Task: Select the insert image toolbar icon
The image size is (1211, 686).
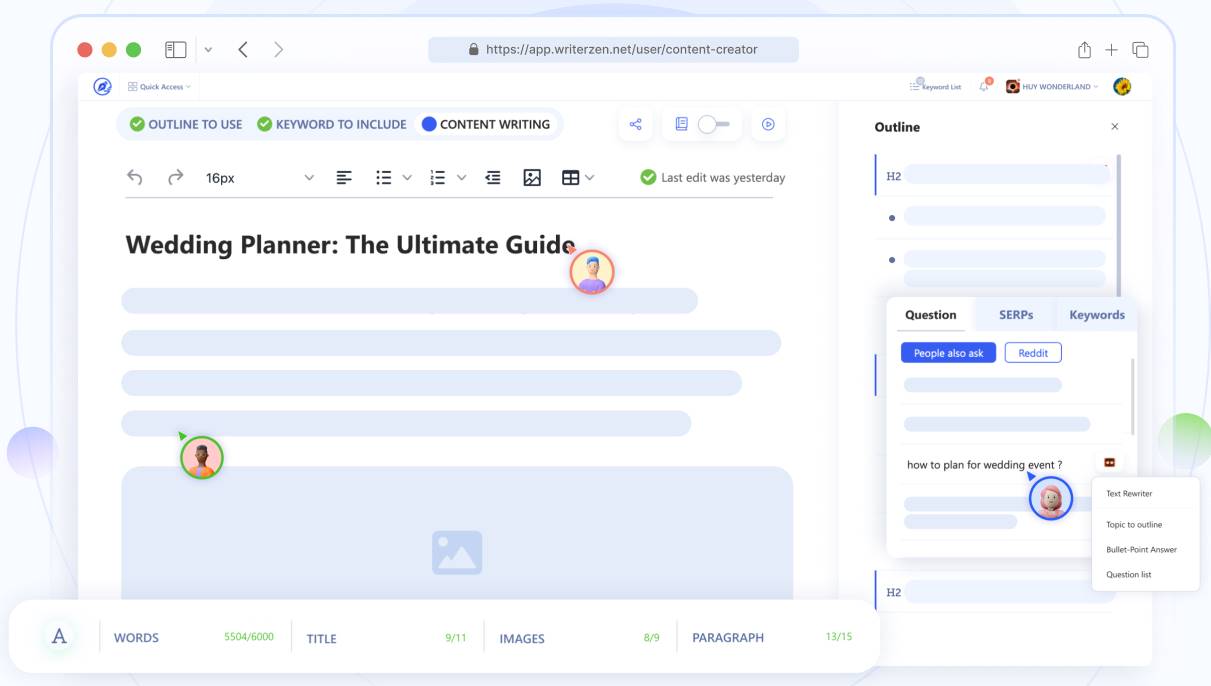Action: [532, 177]
